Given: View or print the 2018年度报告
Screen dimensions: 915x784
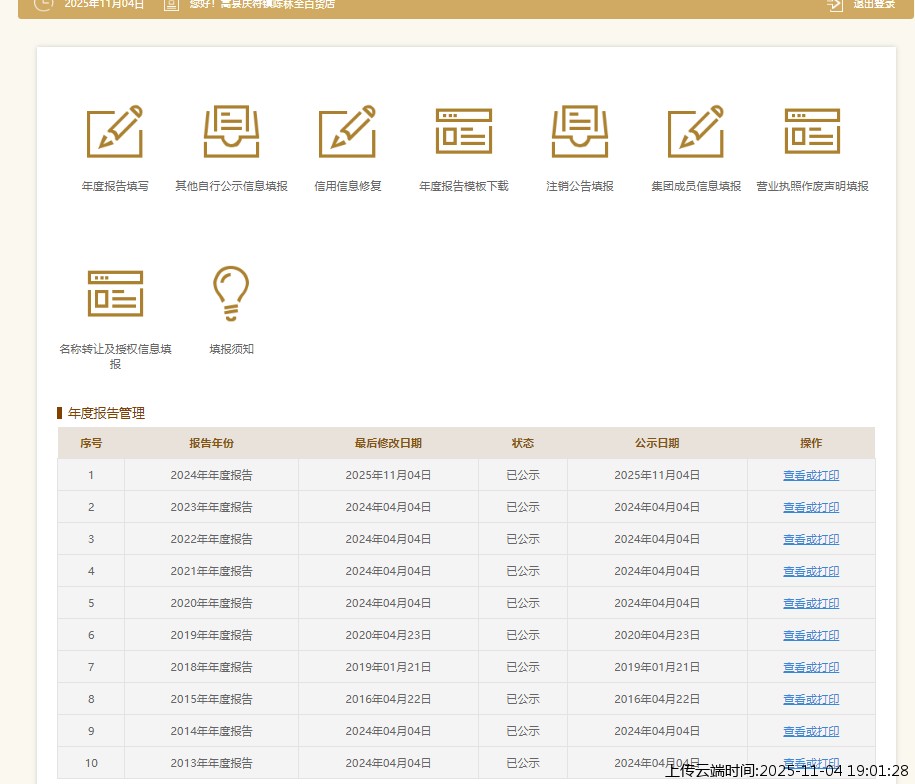Looking at the screenshot, I should (x=811, y=667).
